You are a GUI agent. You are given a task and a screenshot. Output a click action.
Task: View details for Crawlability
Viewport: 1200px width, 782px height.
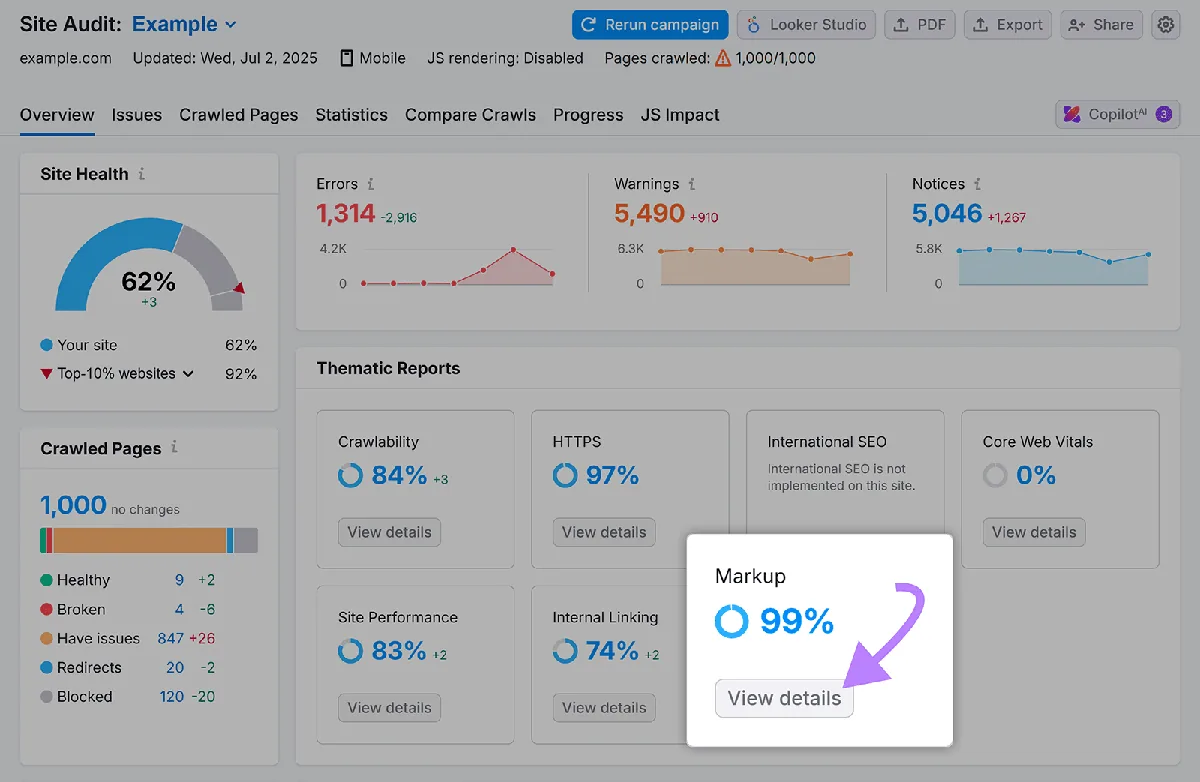[x=389, y=532]
